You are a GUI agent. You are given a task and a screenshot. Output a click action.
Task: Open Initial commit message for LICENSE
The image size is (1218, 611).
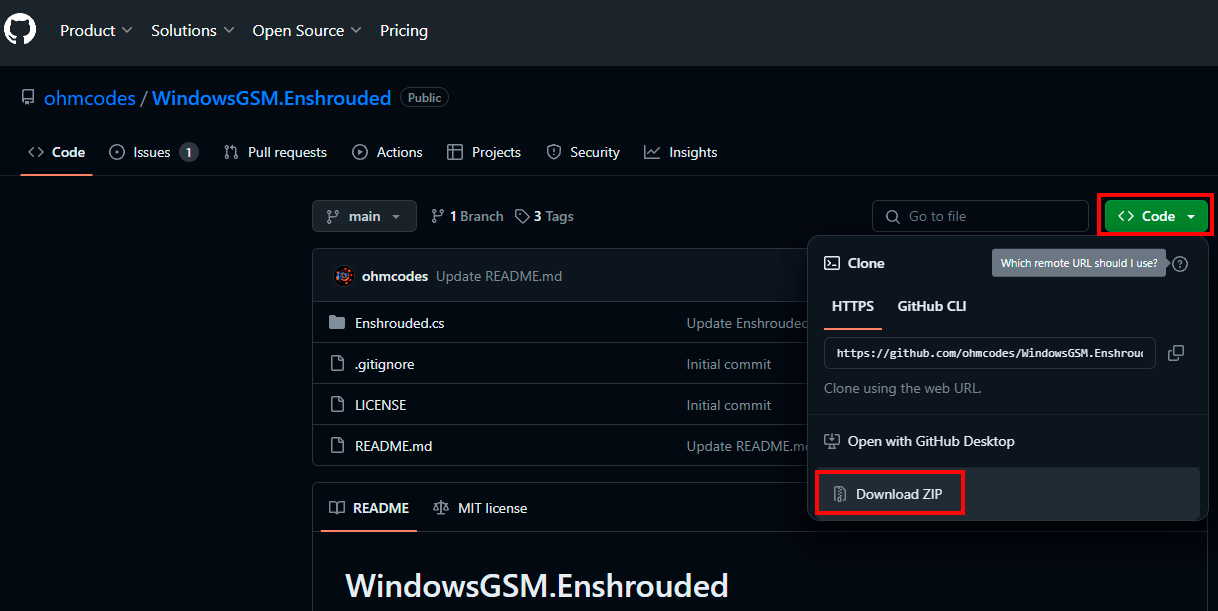(x=729, y=405)
